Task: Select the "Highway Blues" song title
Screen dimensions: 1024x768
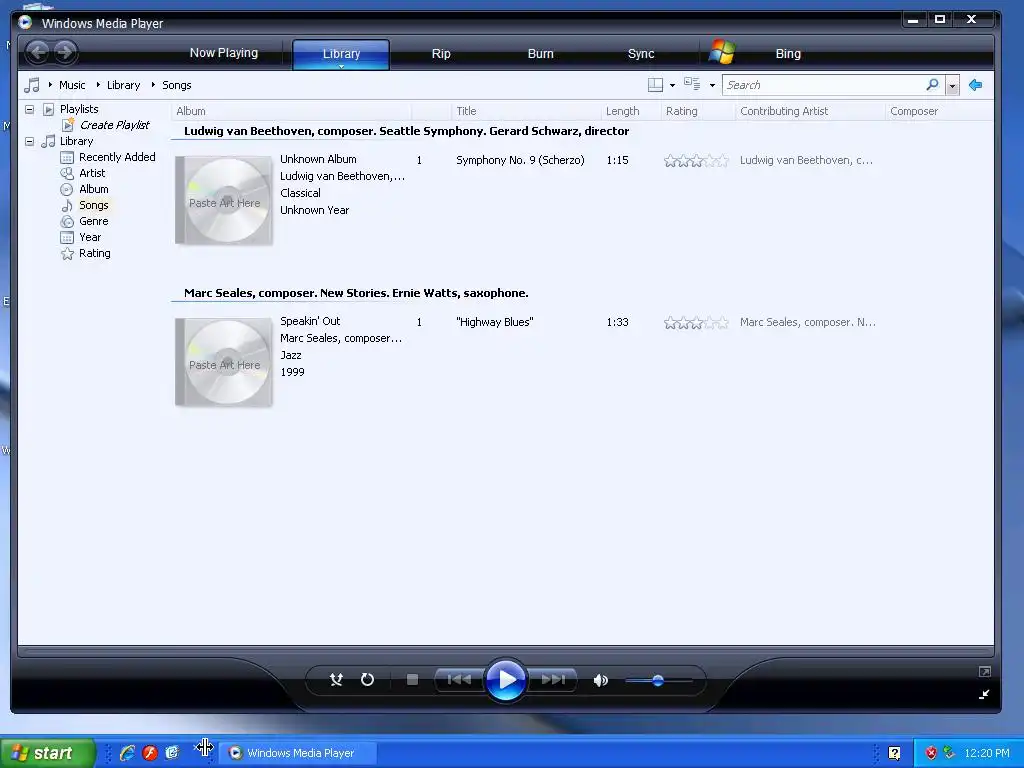Action: (x=494, y=322)
